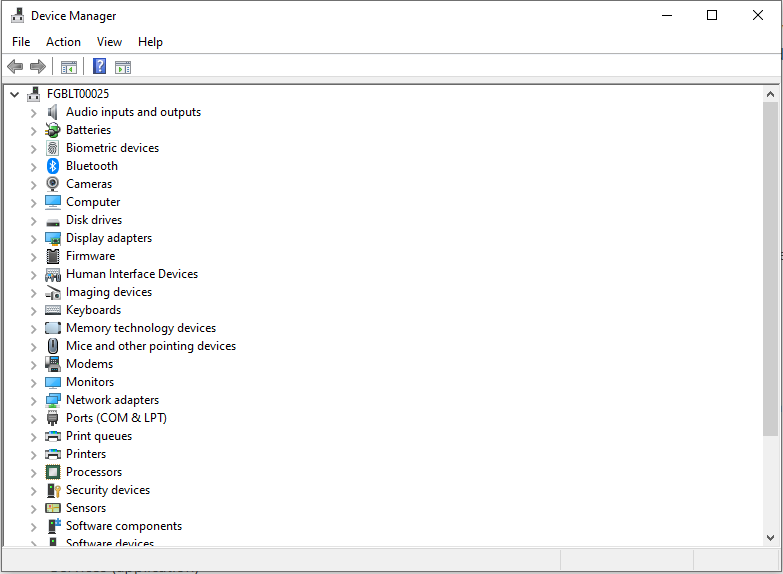Click the Keyboards icon

[x=52, y=310]
